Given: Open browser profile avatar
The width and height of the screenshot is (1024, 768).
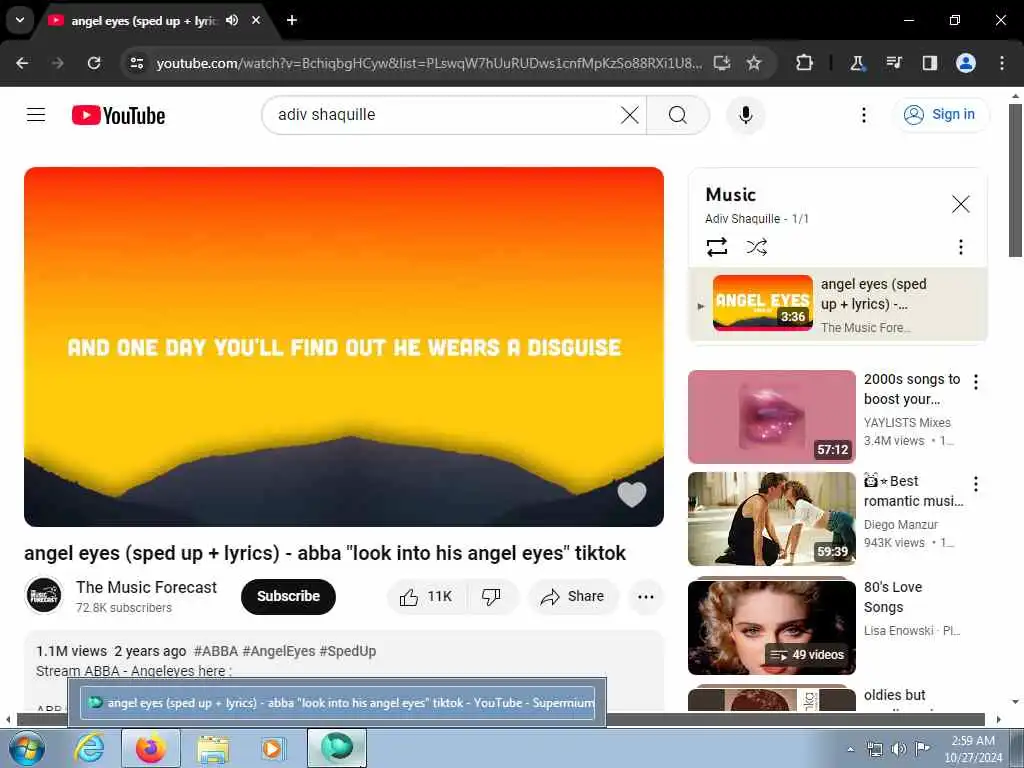Looking at the screenshot, I should click(x=966, y=63).
